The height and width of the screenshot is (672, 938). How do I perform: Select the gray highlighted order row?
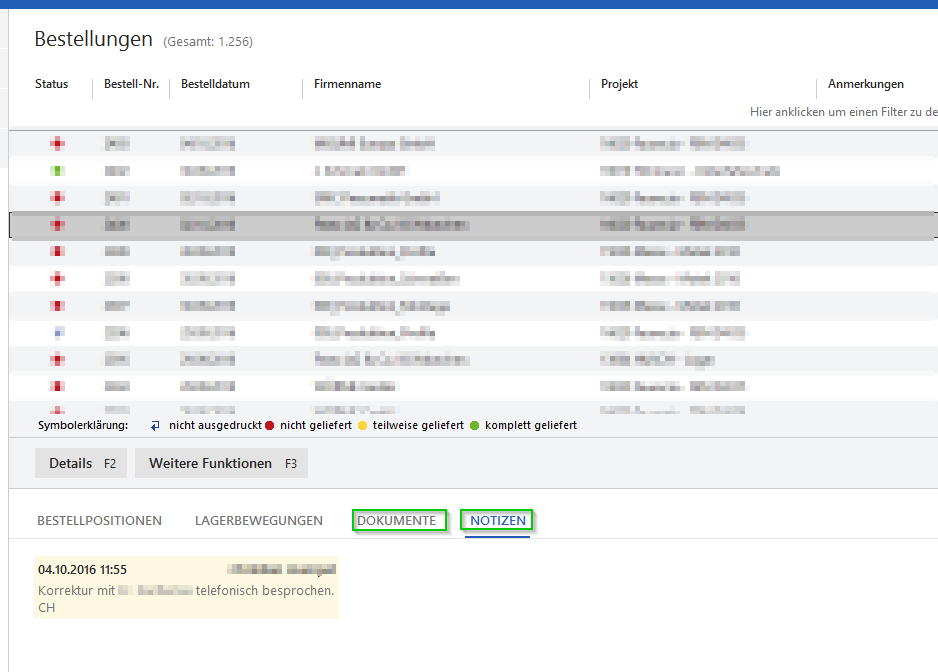473,225
